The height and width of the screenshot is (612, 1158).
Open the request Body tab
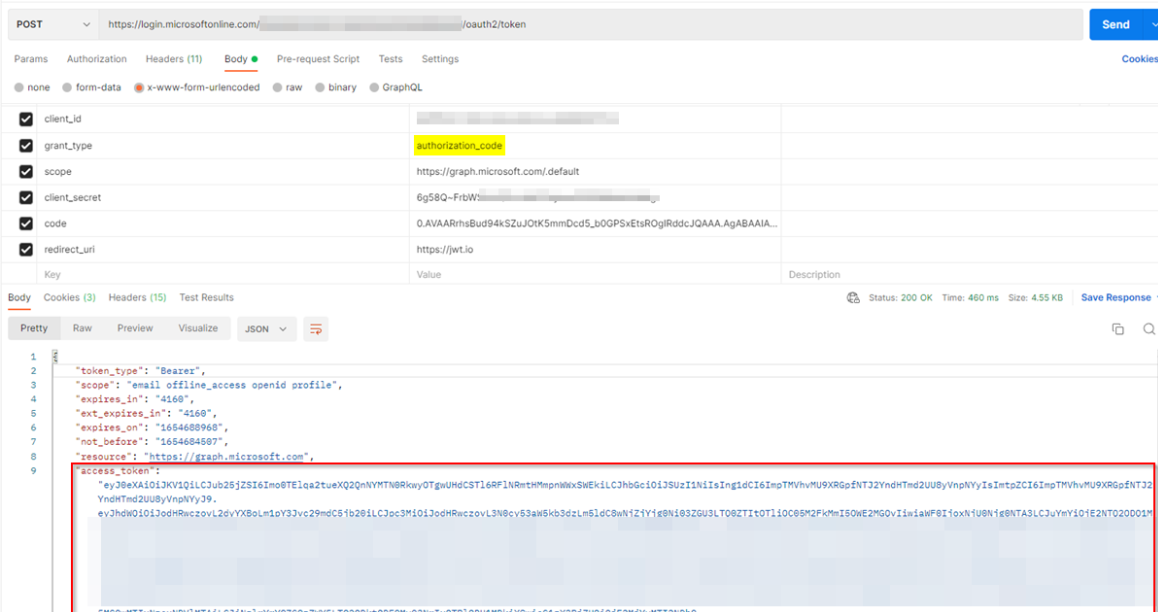coord(241,59)
